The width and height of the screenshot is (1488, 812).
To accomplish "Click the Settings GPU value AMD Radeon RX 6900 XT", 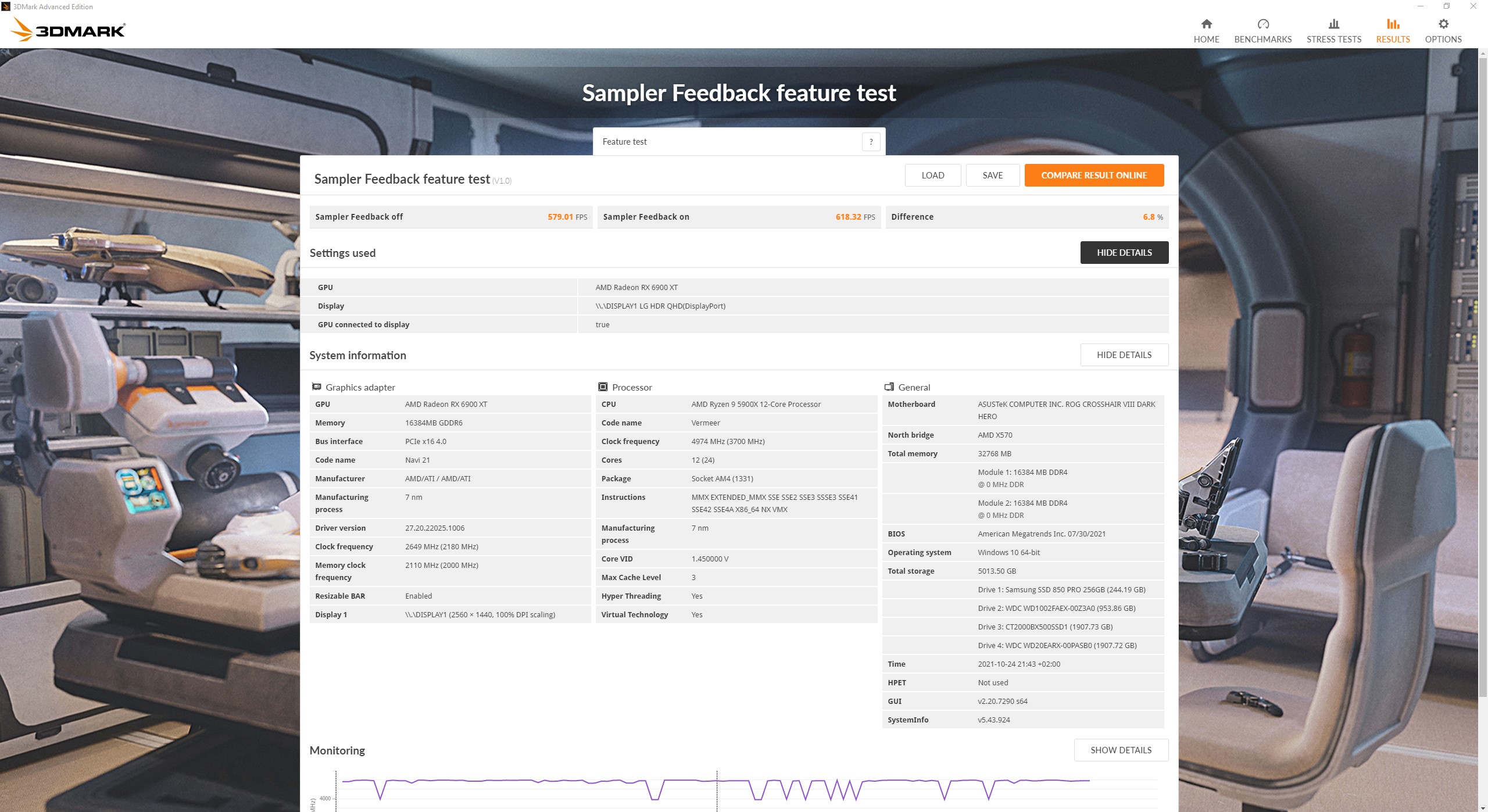I will (x=636, y=288).
